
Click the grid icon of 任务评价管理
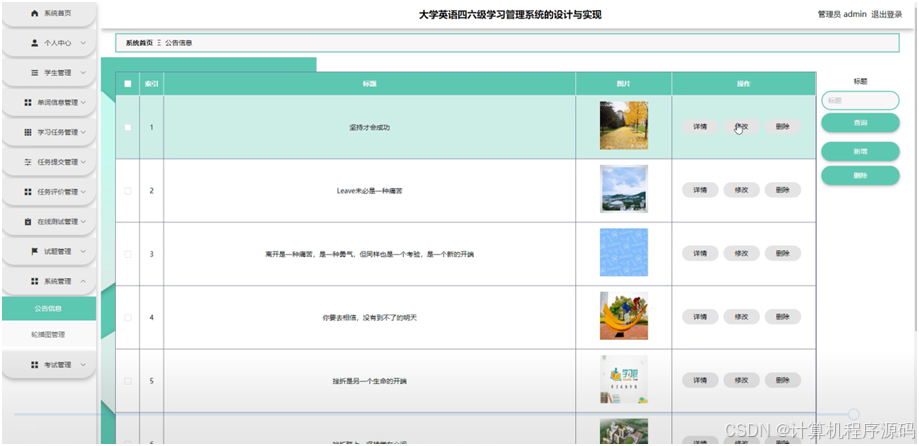[x=28, y=192]
